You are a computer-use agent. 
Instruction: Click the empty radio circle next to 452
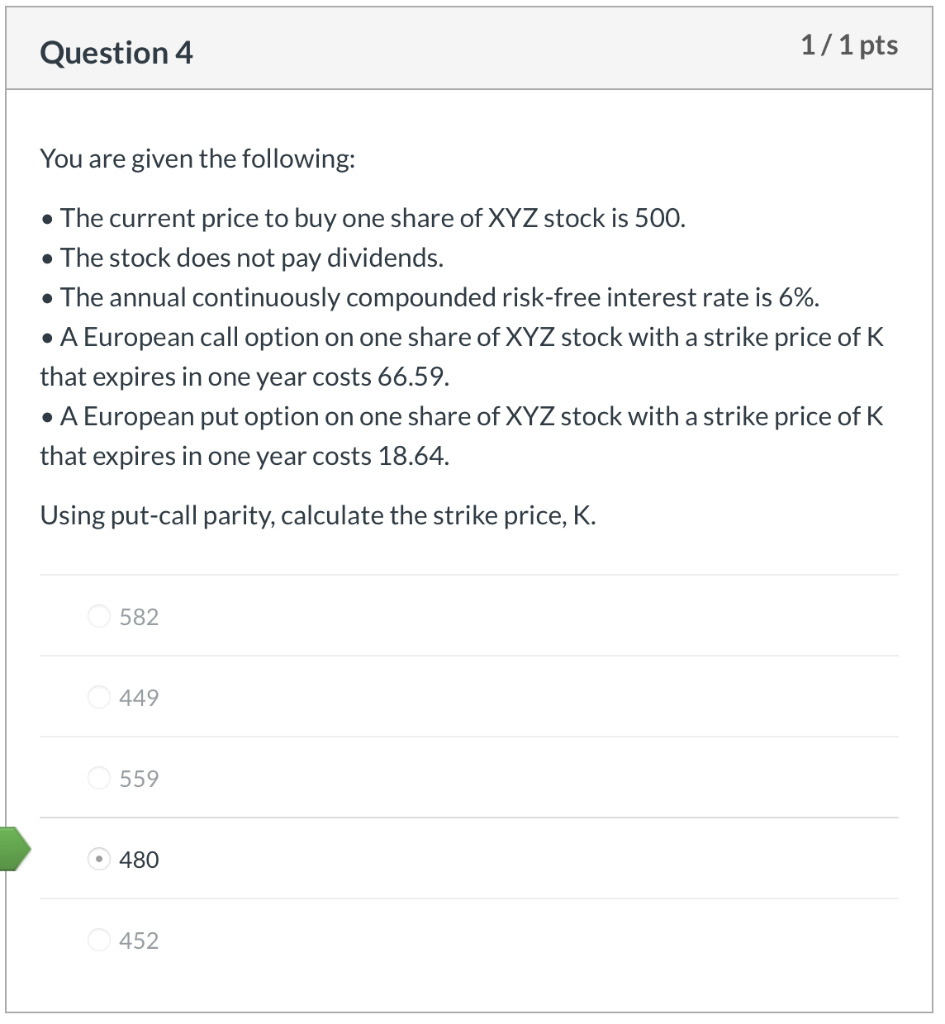99,940
